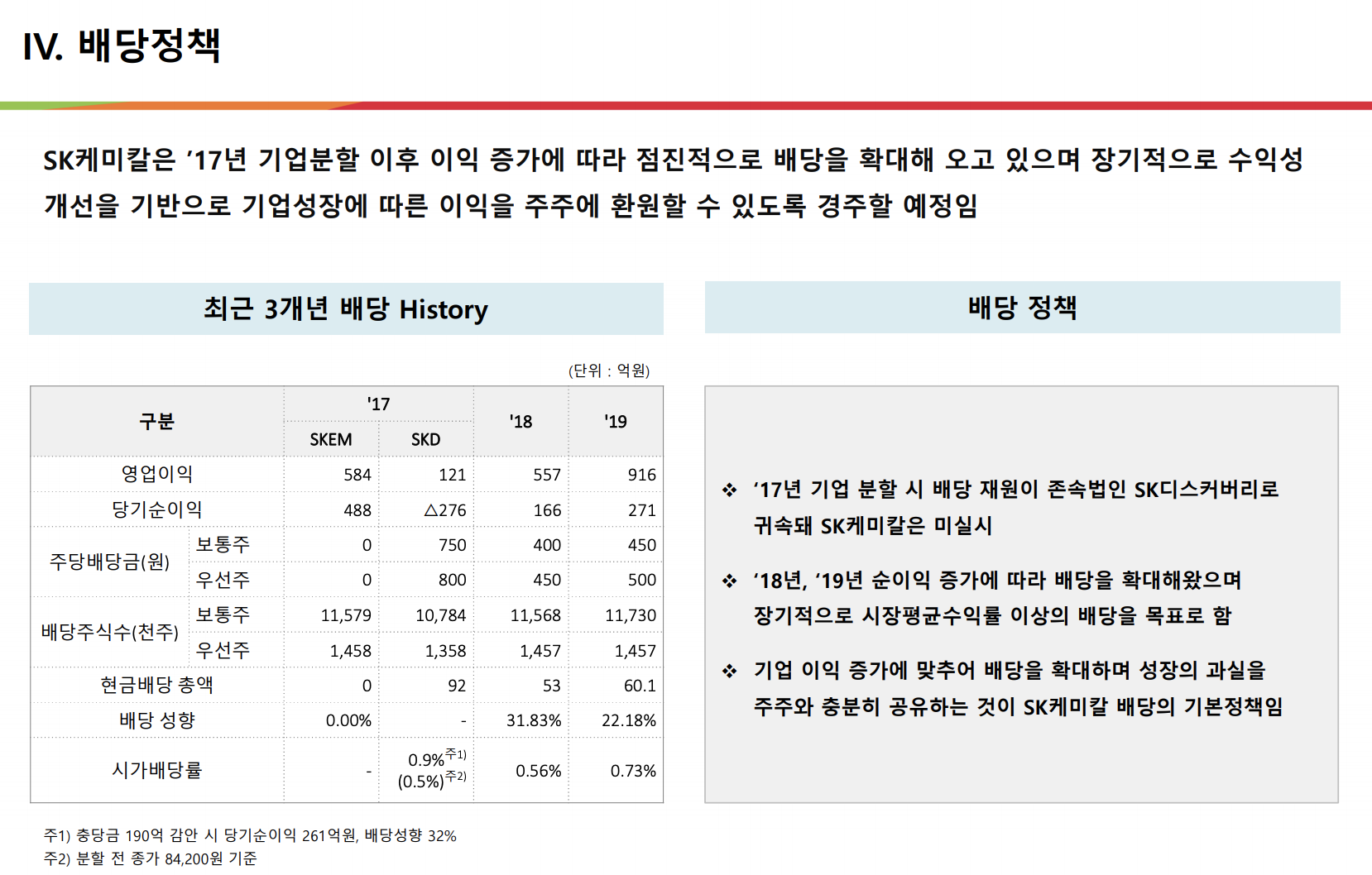Image resolution: width=1372 pixels, height=875 pixels.
Task: Click the '구분' table header cell
Action: click(x=157, y=422)
